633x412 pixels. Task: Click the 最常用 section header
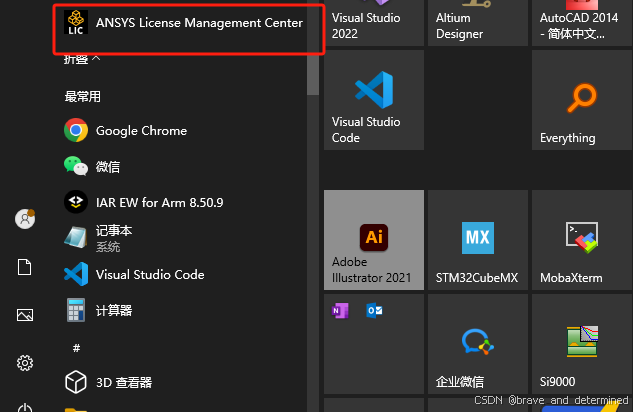click(x=82, y=96)
